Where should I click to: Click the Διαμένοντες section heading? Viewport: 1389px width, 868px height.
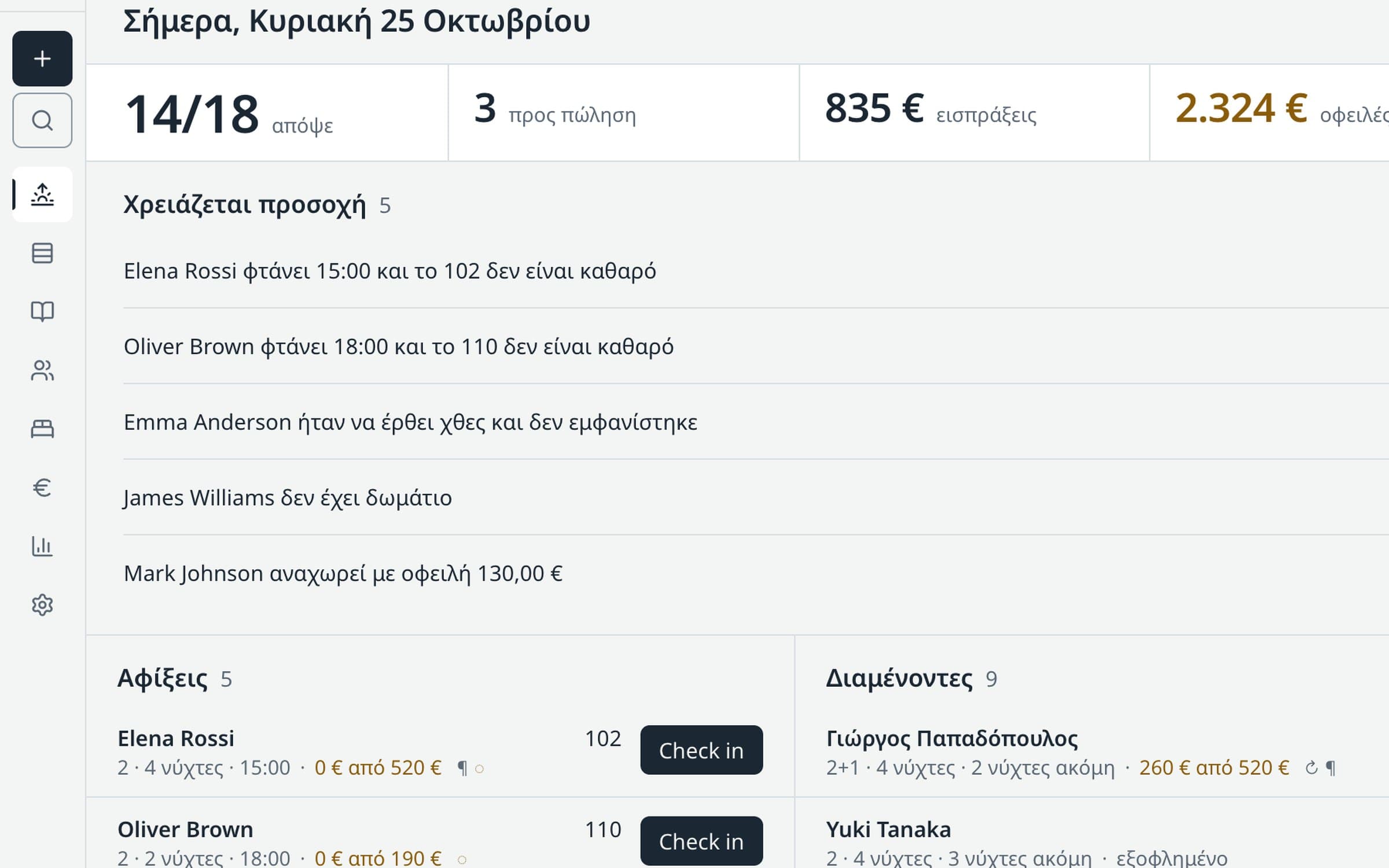pos(899,678)
